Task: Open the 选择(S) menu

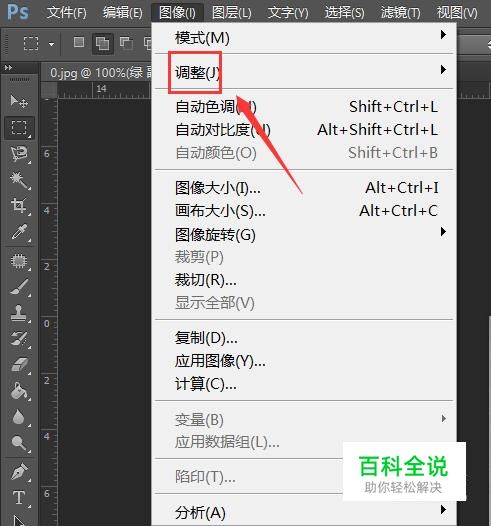Action: click(344, 13)
